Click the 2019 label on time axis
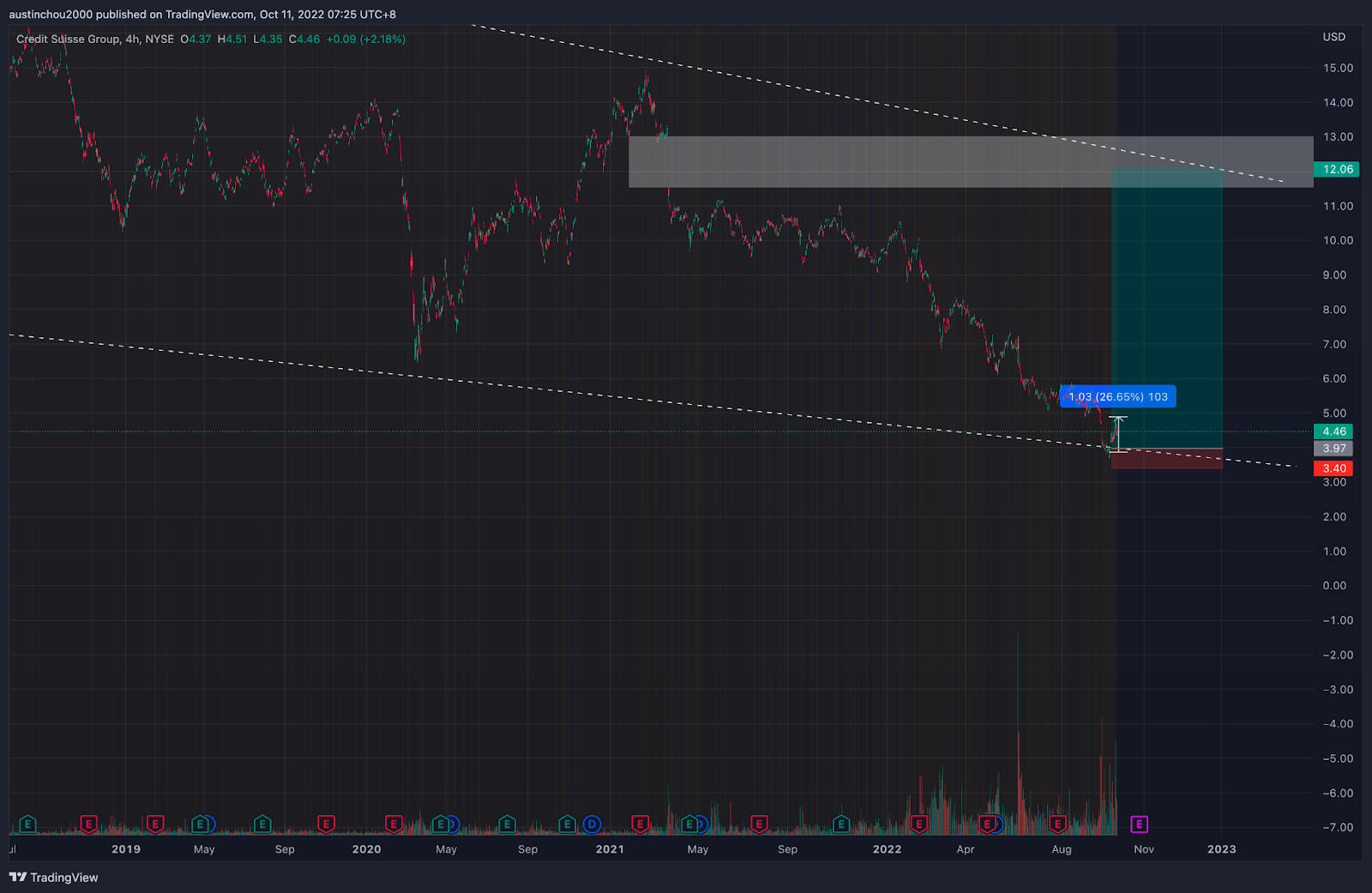 [126, 849]
